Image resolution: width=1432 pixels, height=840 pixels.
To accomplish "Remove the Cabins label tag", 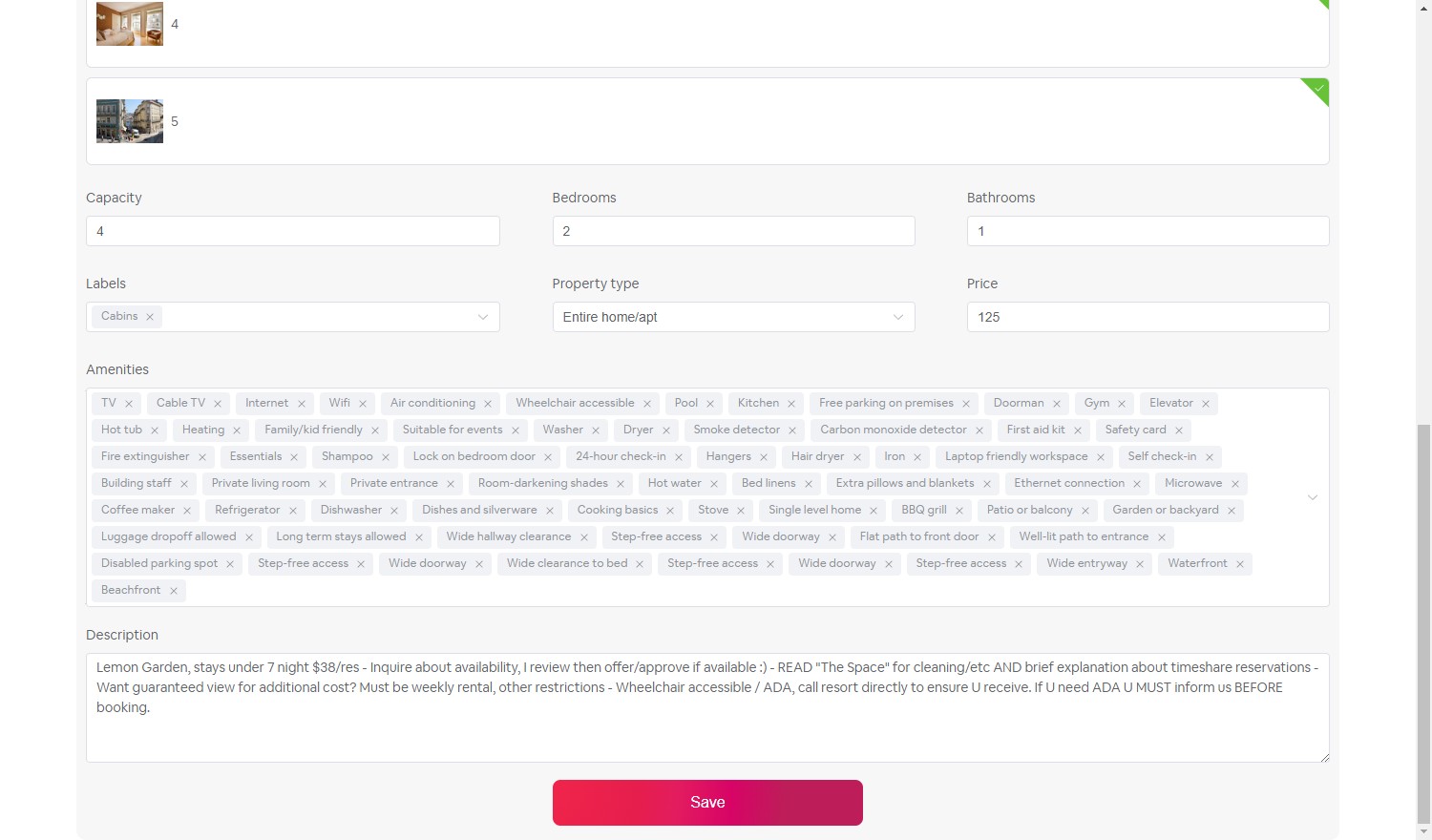I will 151,316.
